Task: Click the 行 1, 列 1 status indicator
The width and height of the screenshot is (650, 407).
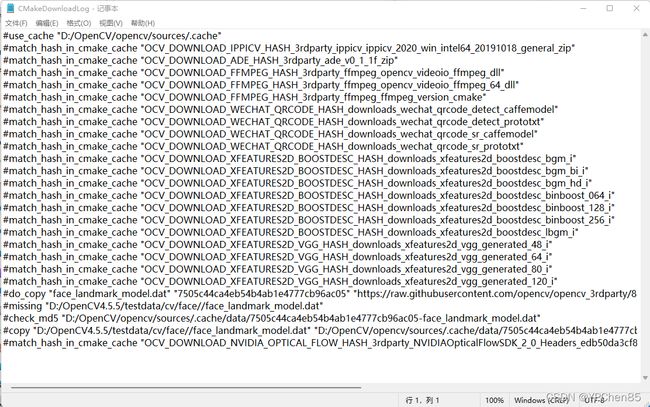Action: pyautogui.click(x=422, y=400)
